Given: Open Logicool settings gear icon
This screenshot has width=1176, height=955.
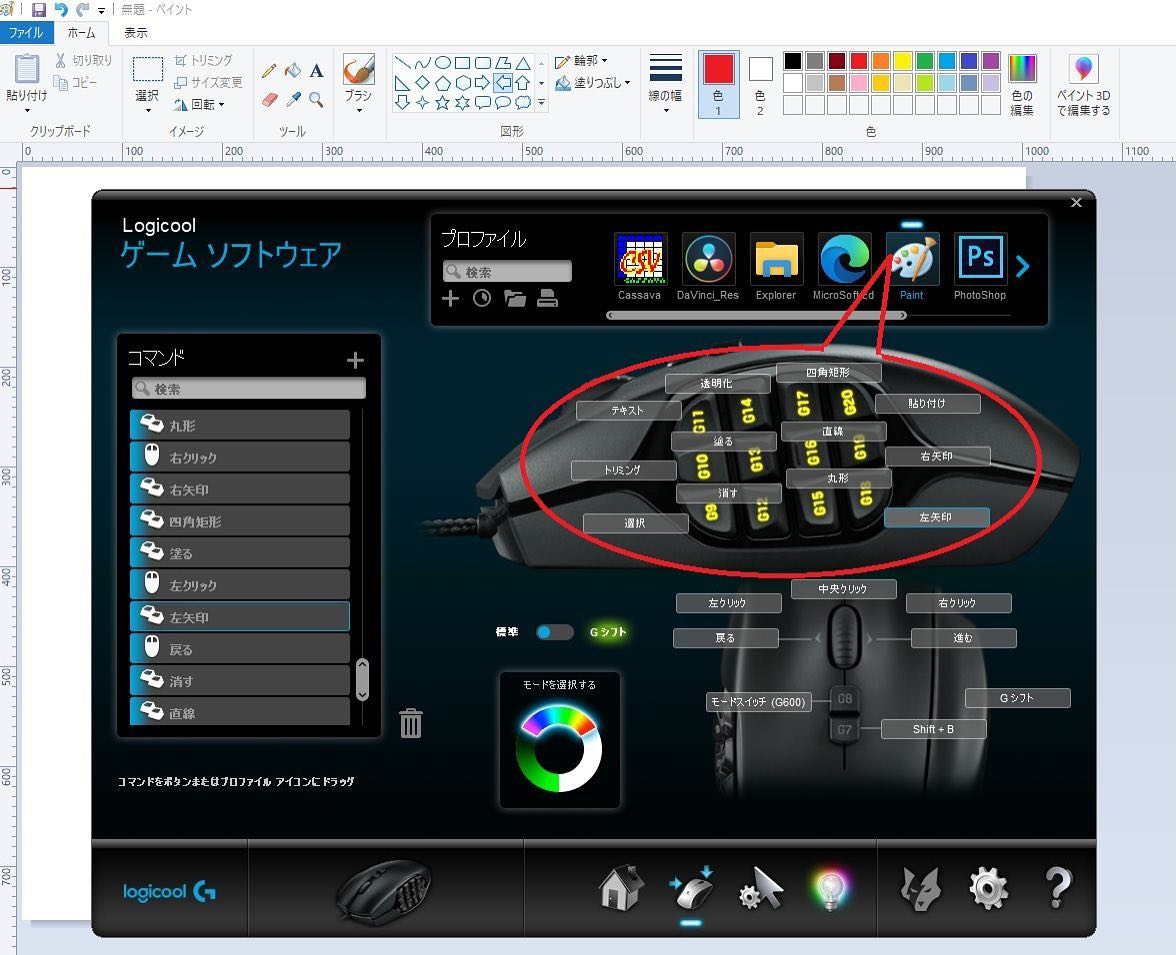Looking at the screenshot, I should pos(988,888).
